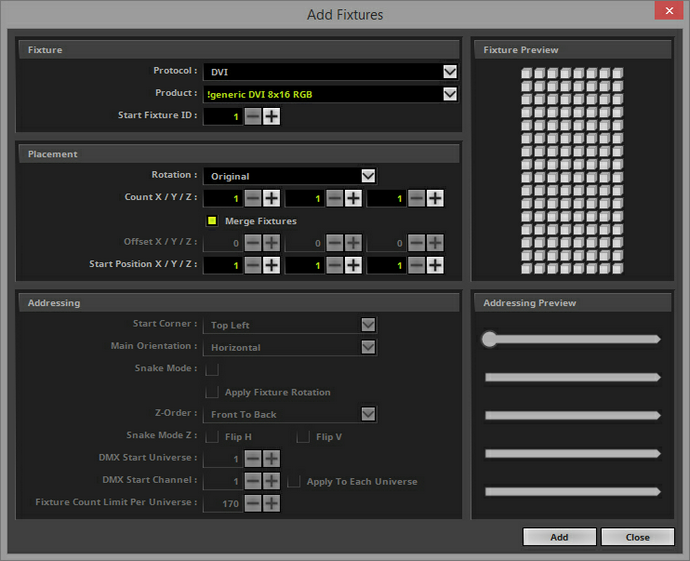Viewport: 690px width, 561px height.
Task: Increase Count X value
Action: [272, 198]
